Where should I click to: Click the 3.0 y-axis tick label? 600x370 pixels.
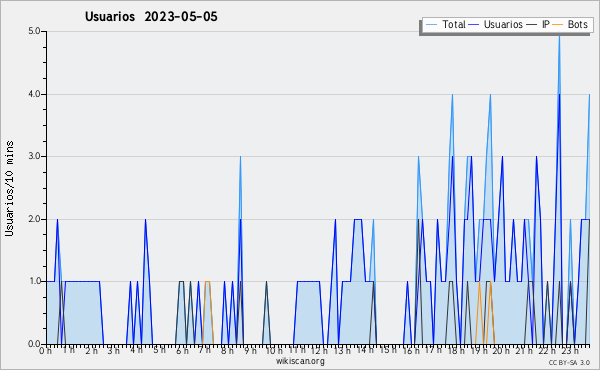click(34, 156)
